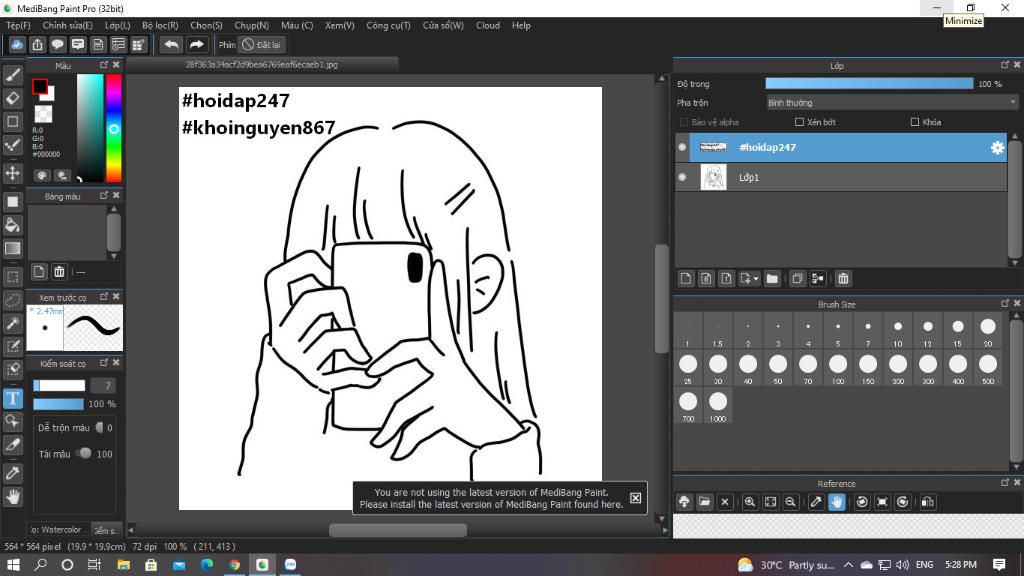Click the merge layer down icon

818,279
